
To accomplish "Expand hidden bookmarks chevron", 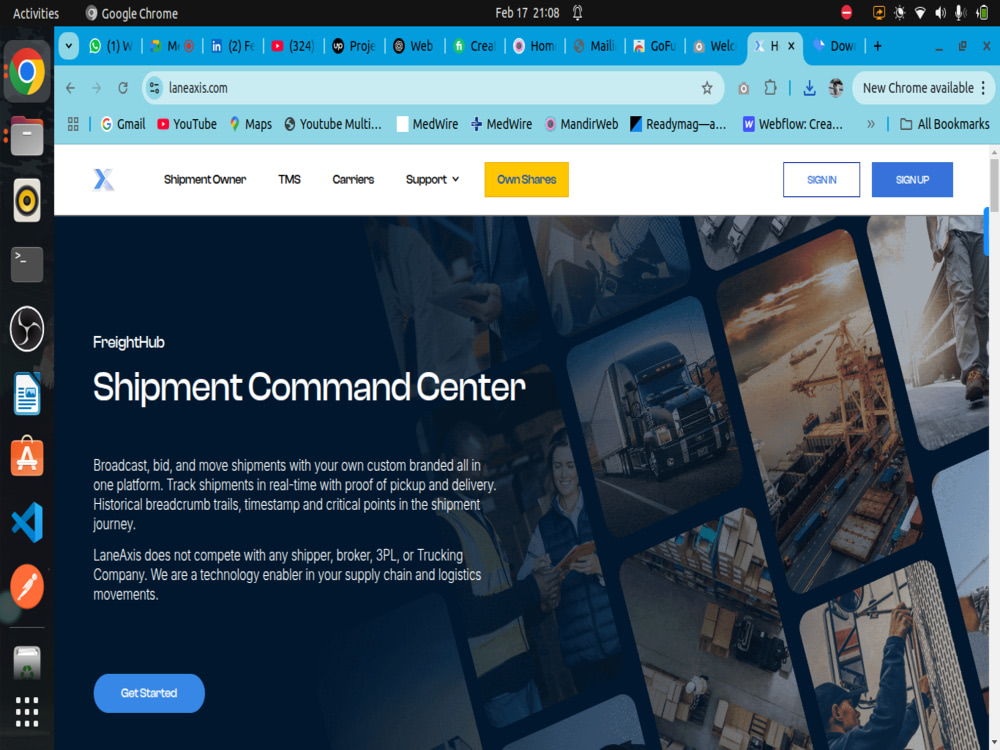I will (x=871, y=124).
